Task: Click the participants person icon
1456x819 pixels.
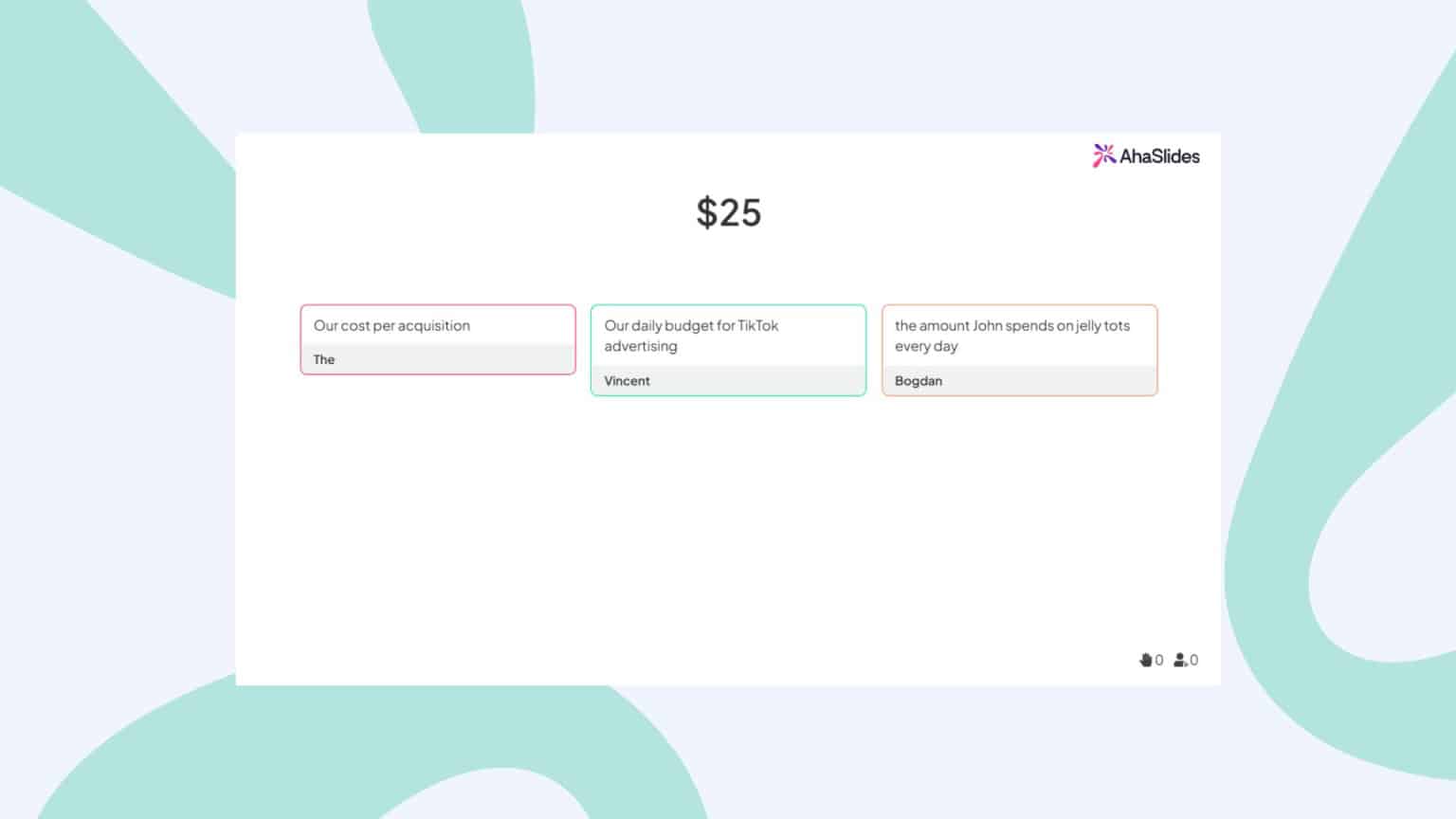Action: pos(1180,660)
